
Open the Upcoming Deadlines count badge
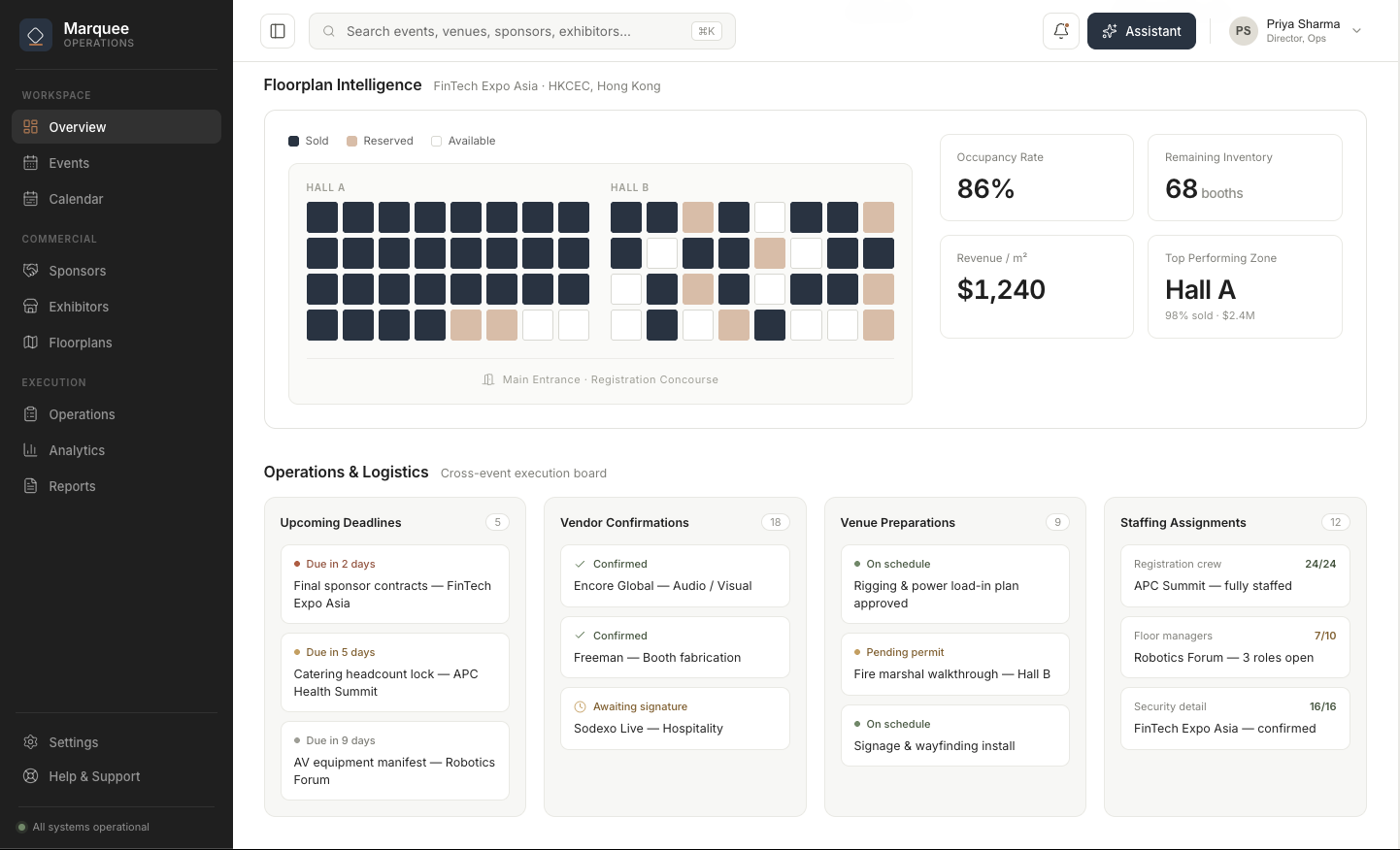[498, 522]
